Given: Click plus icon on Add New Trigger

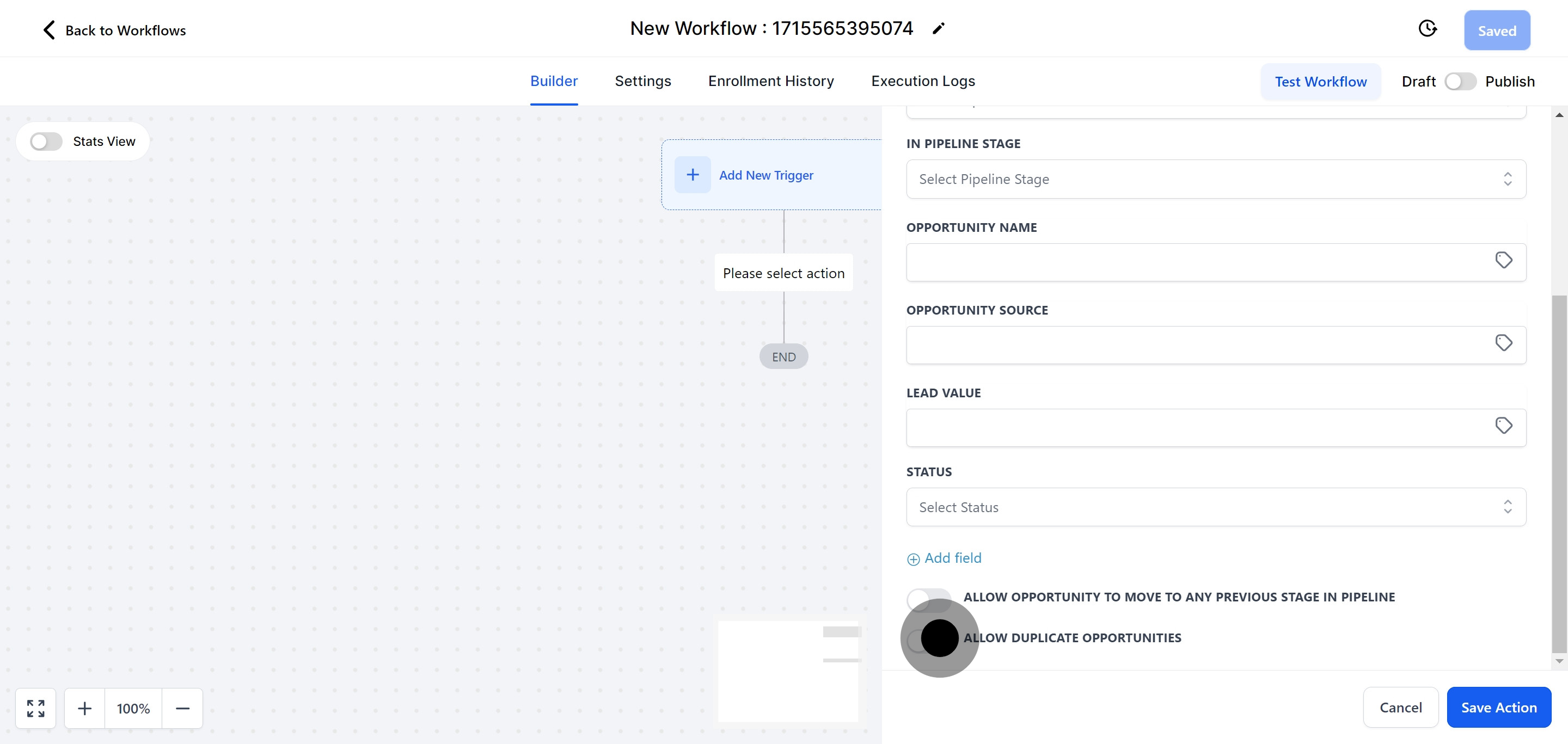Looking at the screenshot, I should (x=692, y=175).
